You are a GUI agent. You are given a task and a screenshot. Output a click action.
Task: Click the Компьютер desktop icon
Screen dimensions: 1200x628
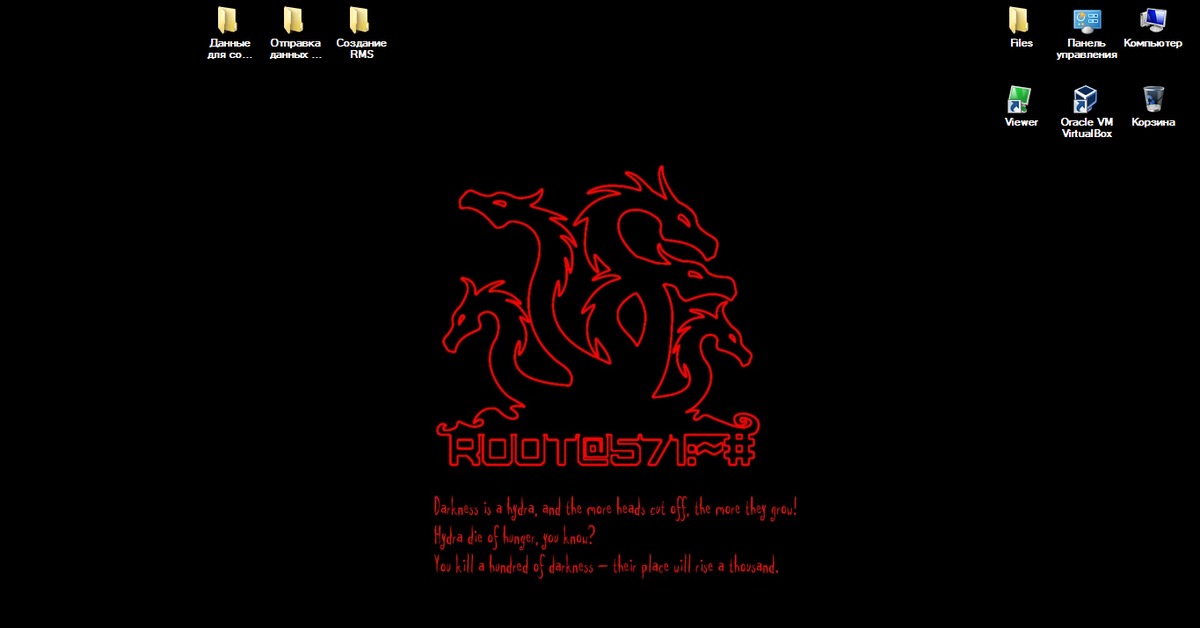click(x=1153, y=20)
